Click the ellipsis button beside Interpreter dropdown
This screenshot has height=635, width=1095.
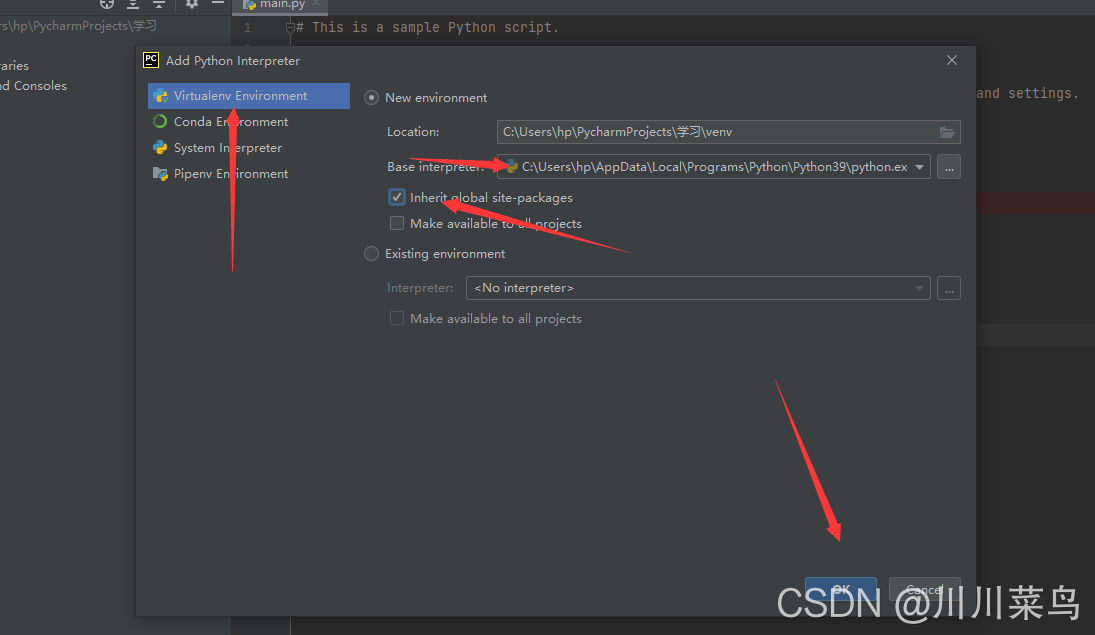[949, 288]
